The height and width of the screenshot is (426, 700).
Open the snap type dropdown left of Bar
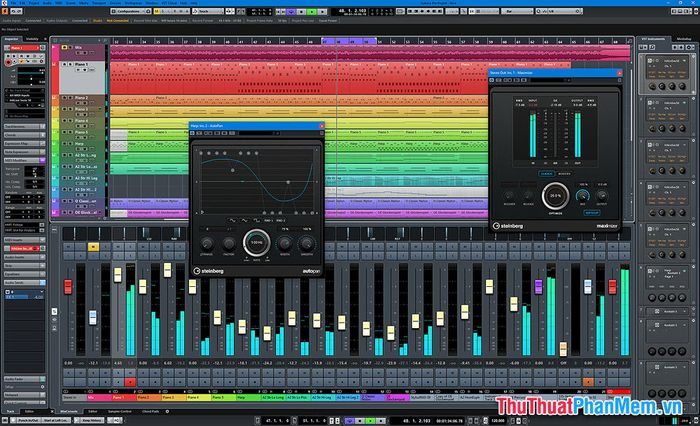[484, 11]
